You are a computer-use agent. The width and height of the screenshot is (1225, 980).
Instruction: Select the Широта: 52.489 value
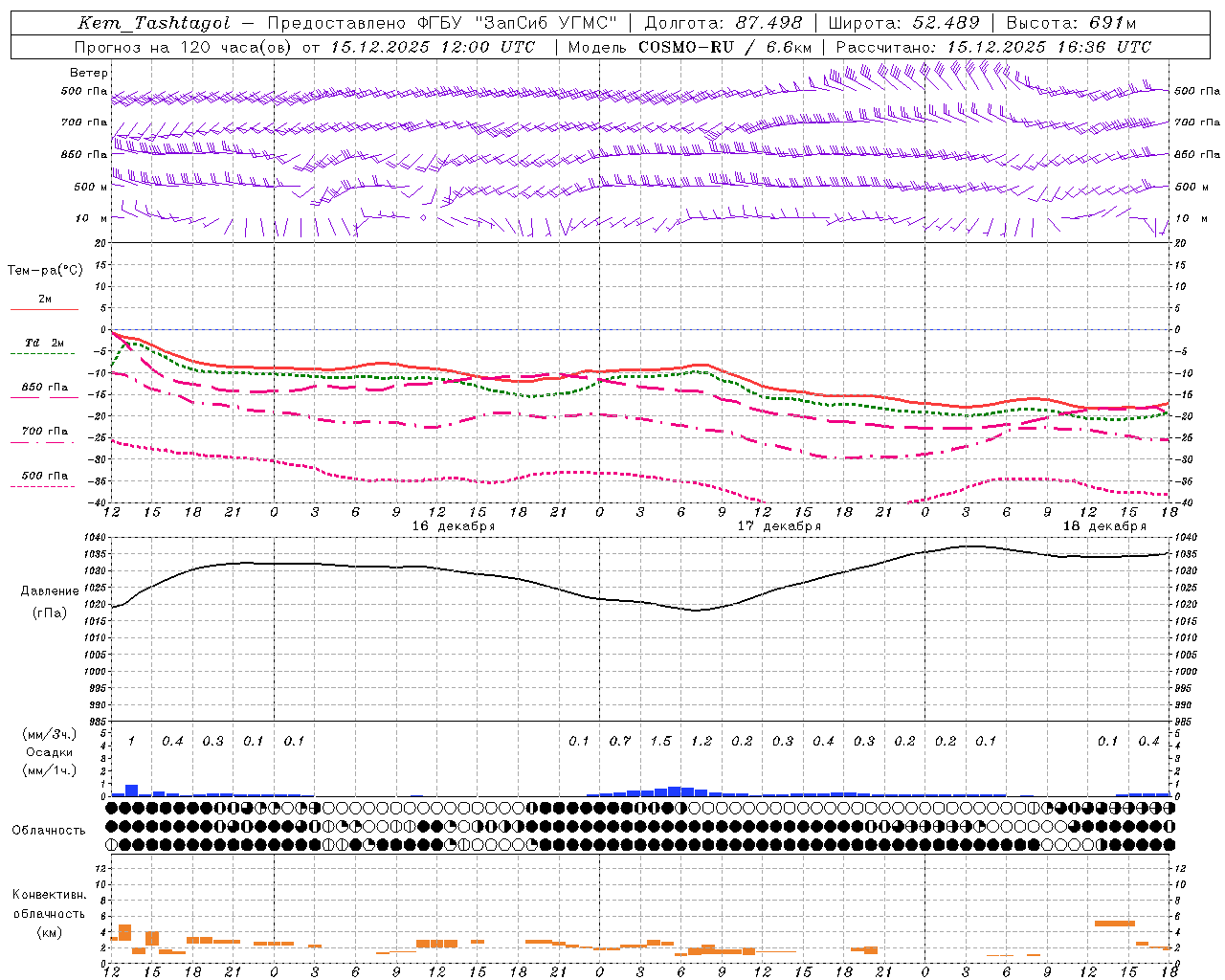pos(903,23)
